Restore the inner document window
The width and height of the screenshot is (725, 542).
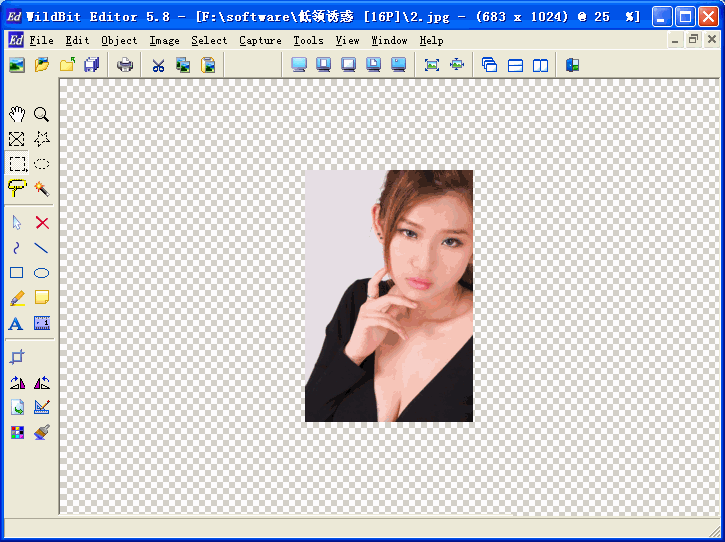(693, 40)
